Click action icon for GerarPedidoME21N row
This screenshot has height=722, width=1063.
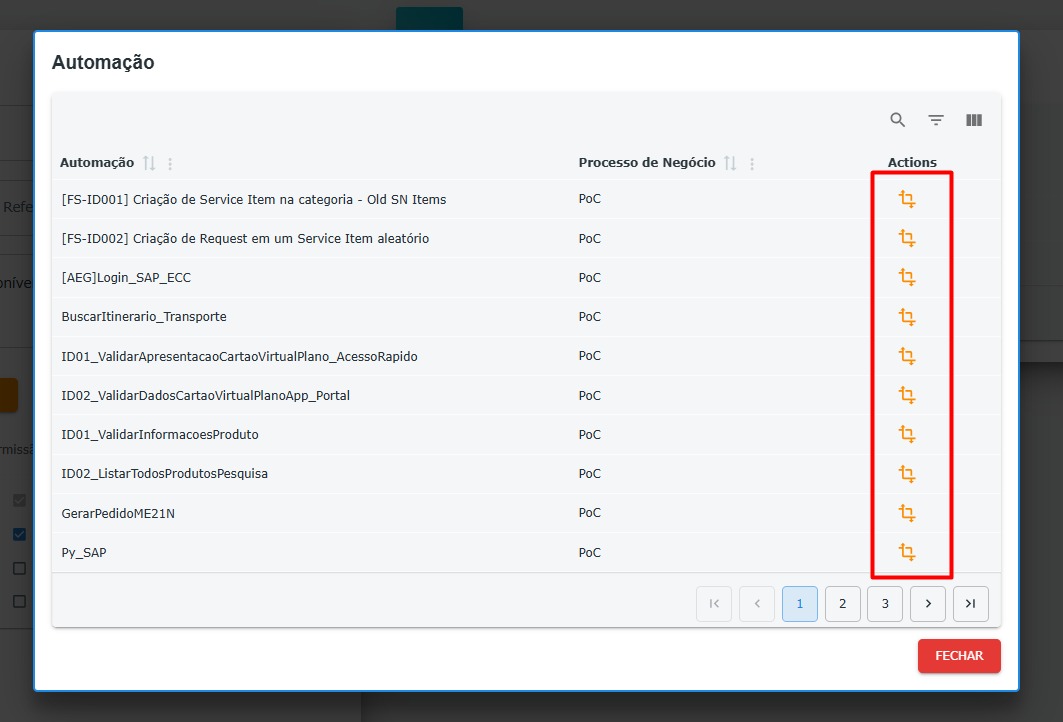coord(907,513)
